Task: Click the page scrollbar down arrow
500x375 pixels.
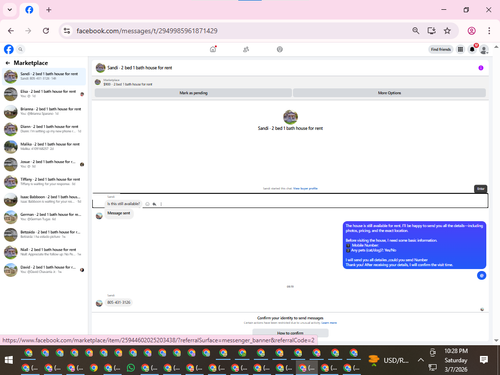Action: [x=496, y=340]
